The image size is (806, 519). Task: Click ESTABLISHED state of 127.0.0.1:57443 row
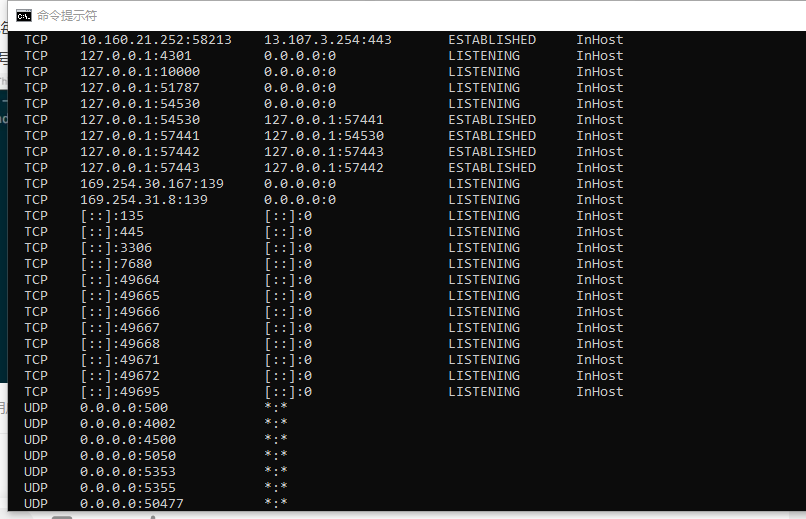tap(492, 168)
